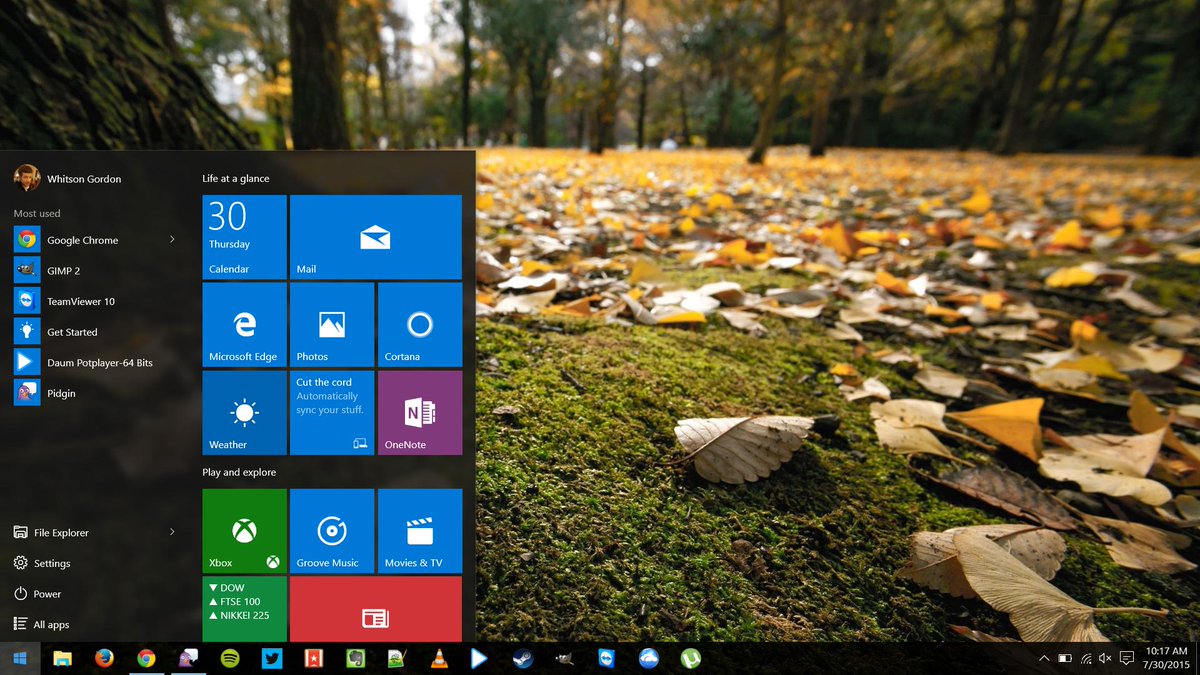Open the Mail tile
This screenshot has height=675, width=1200.
click(x=375, y=236)
